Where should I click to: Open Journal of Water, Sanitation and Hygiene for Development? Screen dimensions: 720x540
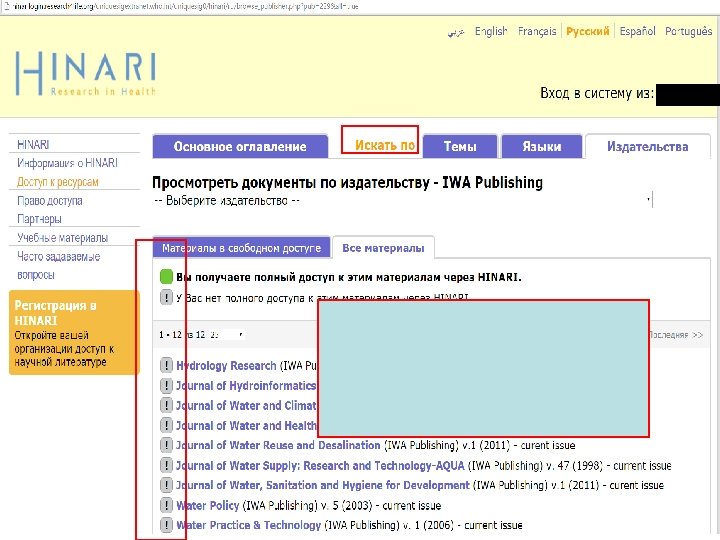323,485
